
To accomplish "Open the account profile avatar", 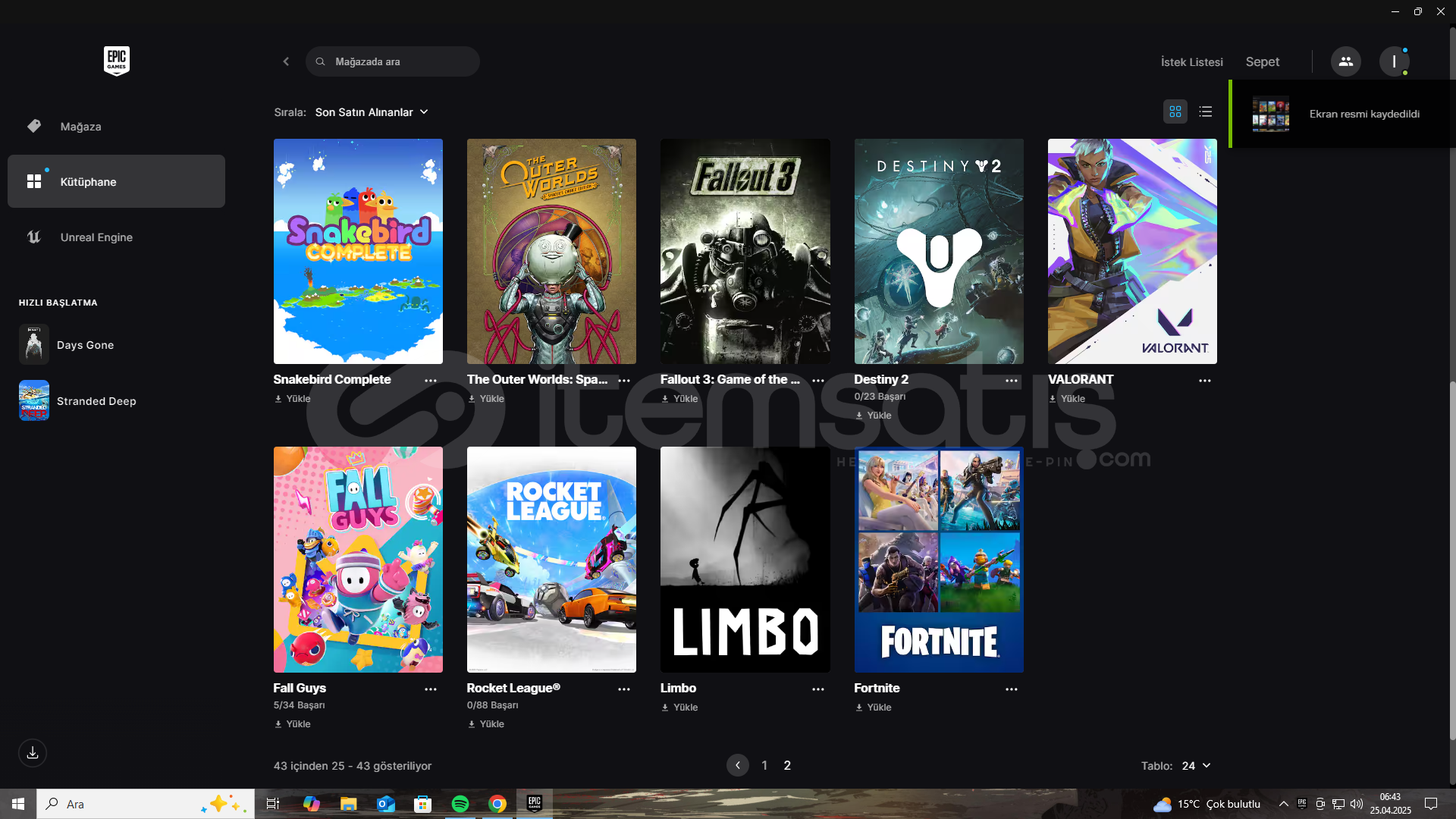I will click(x=1394, y=61).
